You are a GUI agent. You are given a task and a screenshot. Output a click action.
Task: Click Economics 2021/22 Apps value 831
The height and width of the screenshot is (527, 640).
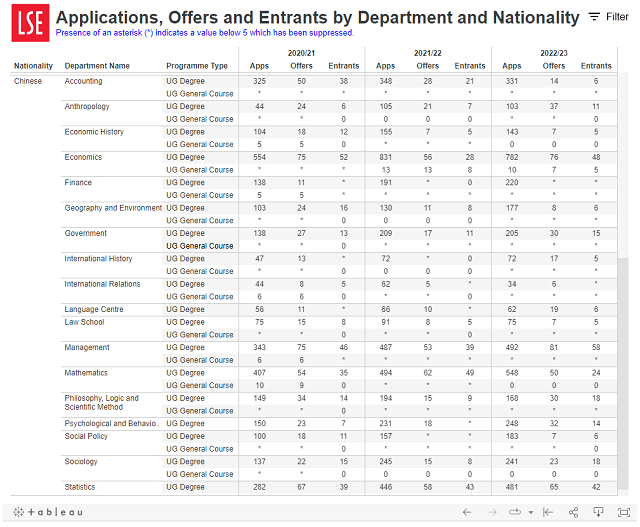pos(386,157)
